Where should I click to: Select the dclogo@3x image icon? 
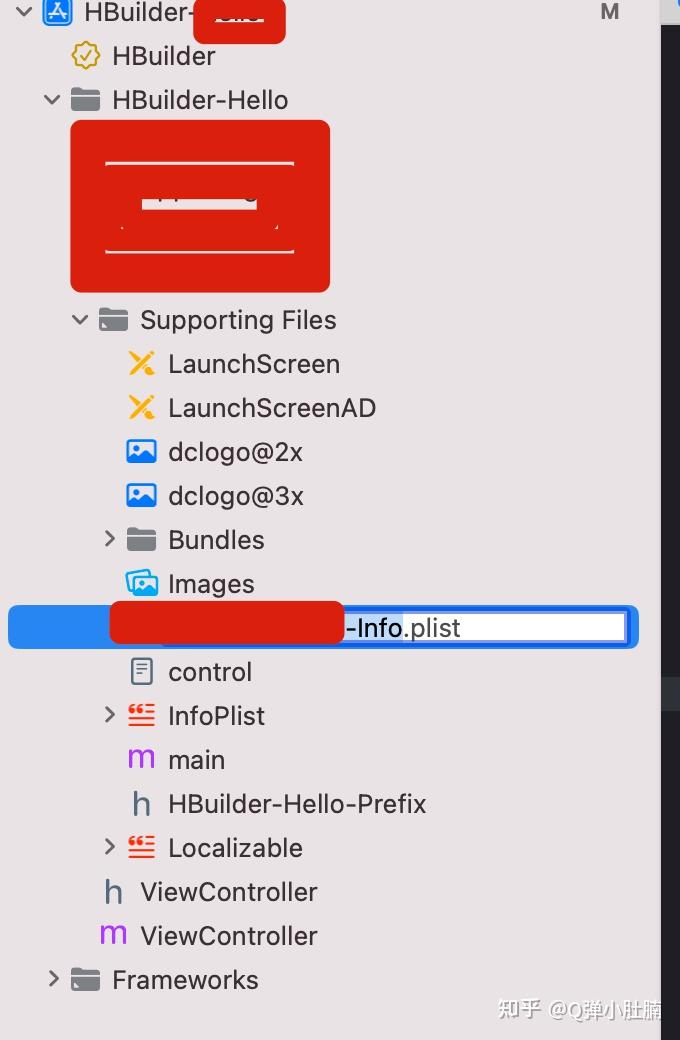click(141, 495)
